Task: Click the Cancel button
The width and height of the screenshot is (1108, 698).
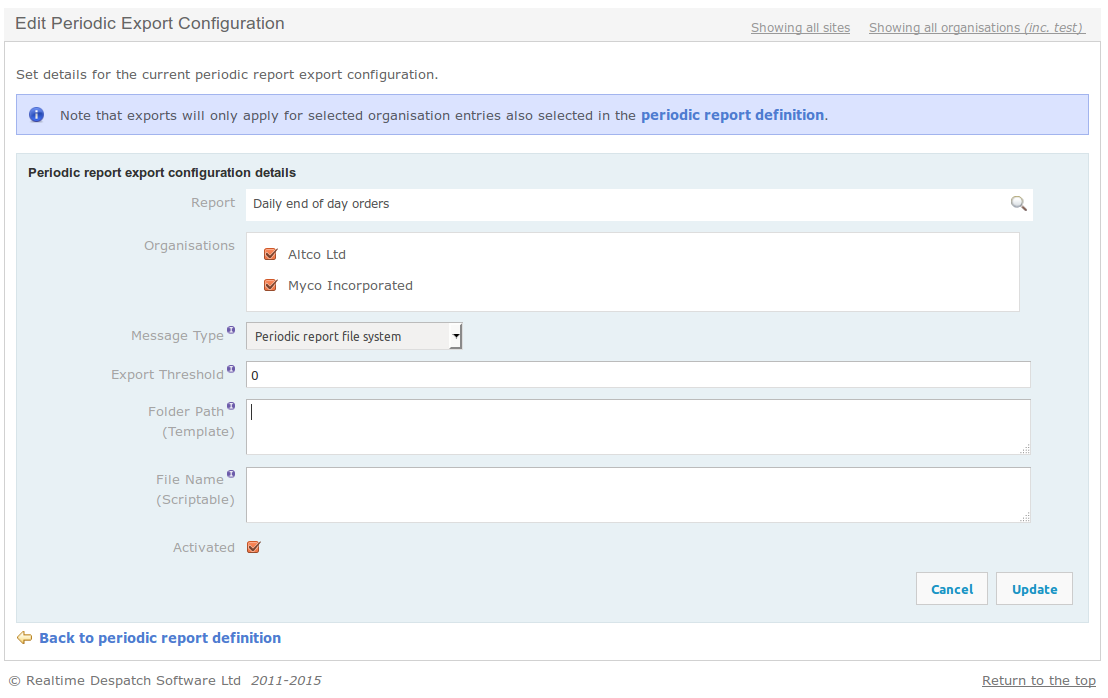Action: tap(951, 588)
